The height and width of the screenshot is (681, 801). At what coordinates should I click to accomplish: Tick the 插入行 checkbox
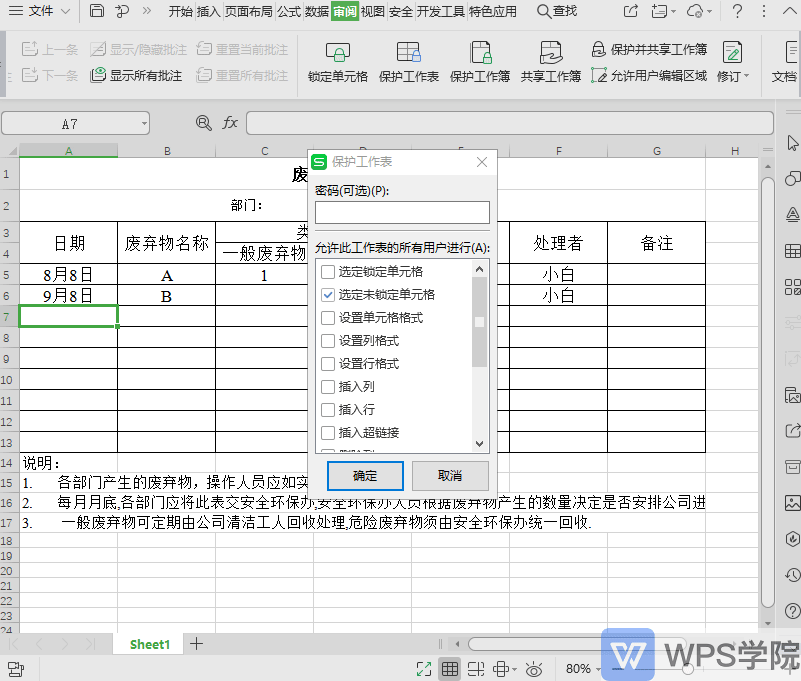click(x=327, y=410)
